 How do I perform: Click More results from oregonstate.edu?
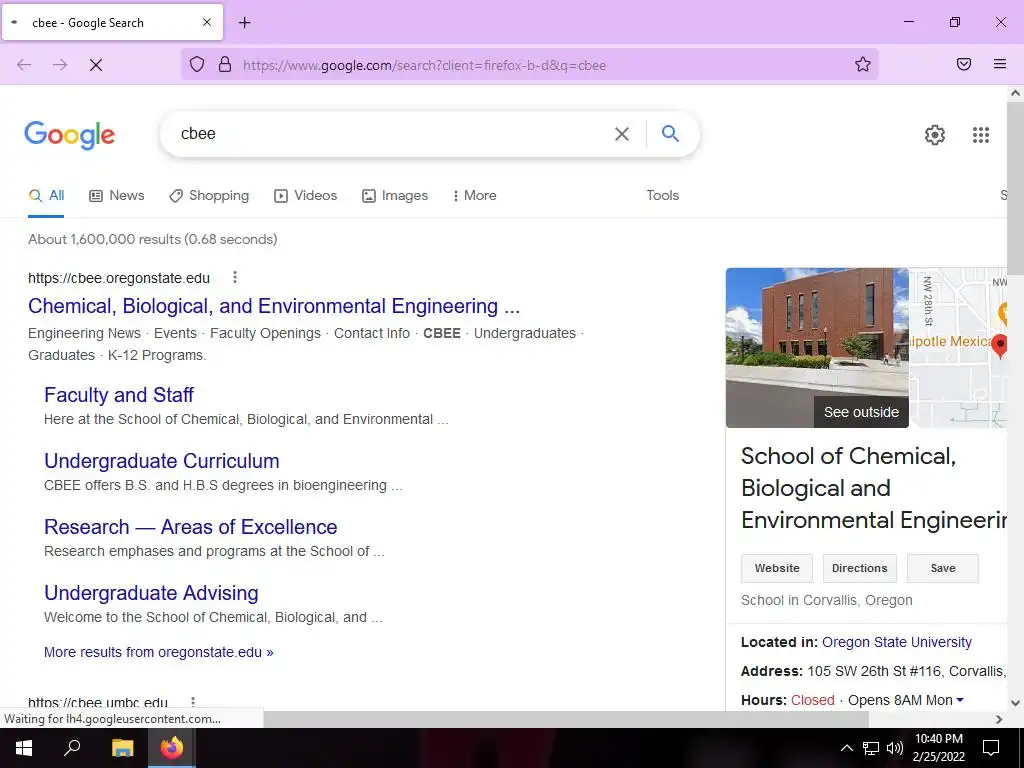[159, 652]
